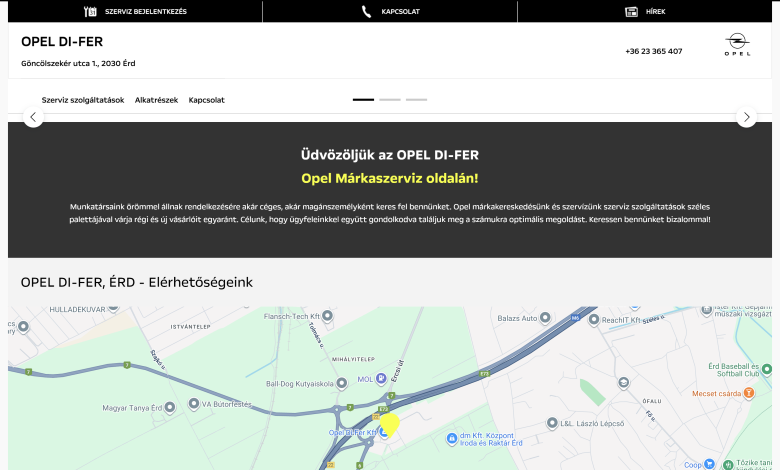Click the OPEL DI-FER dealer name heading

pos(62,42)
